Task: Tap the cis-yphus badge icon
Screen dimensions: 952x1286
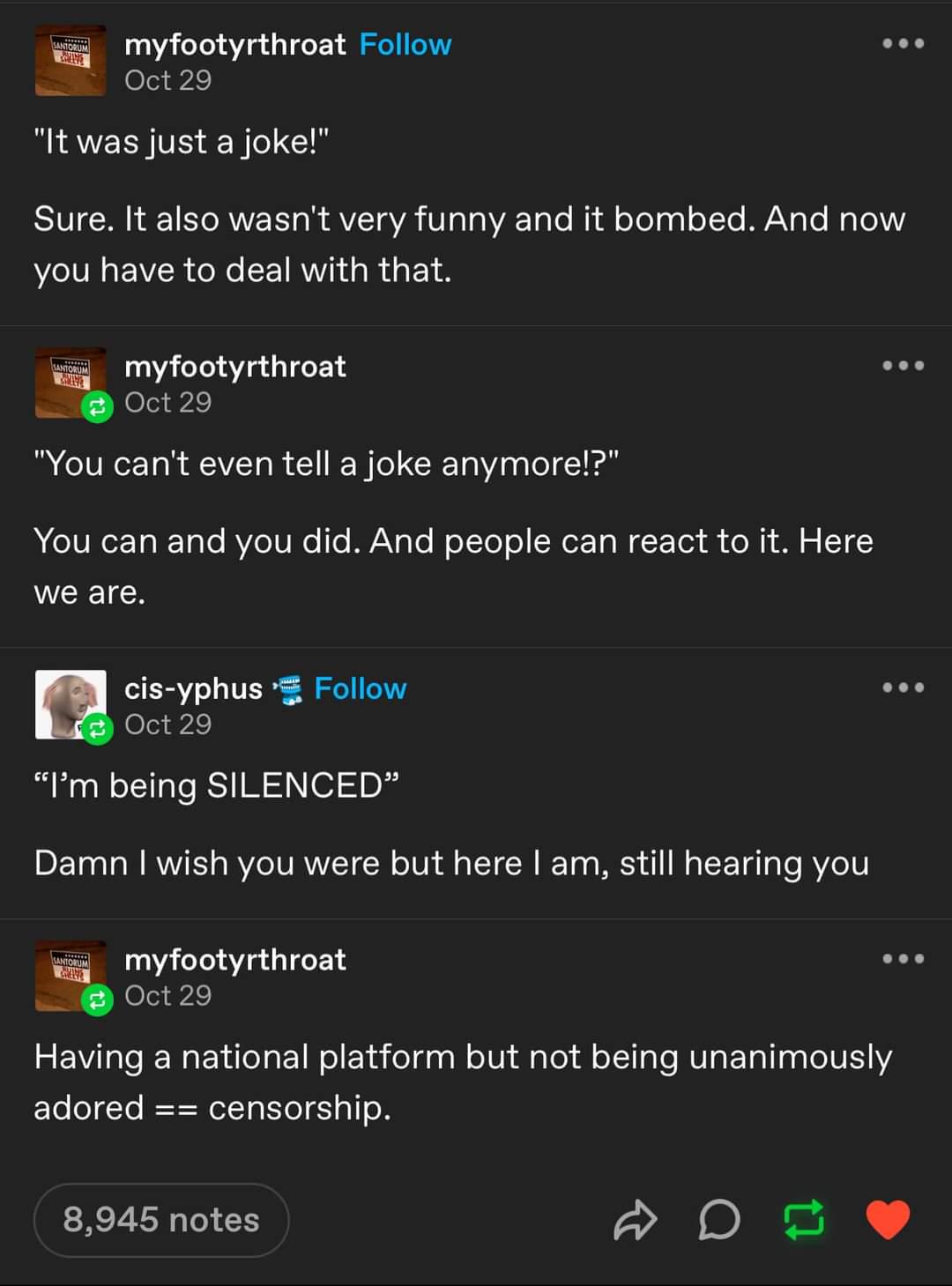Action: (288, 689)
